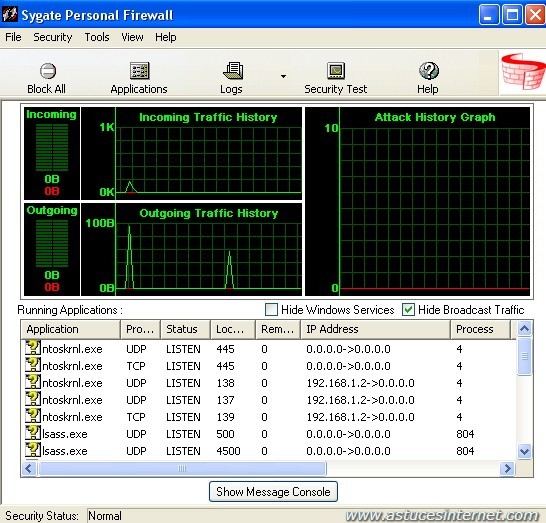Open the Tools menu
Viewport: 546px width, 523px height.
97,37
